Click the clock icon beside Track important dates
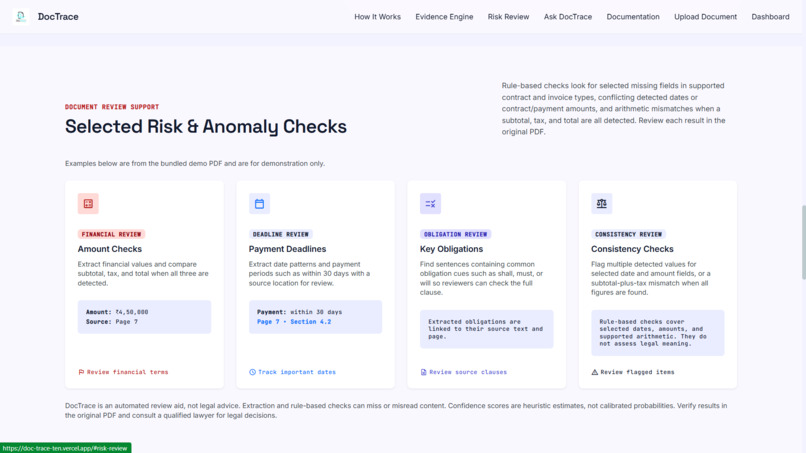This screenshot has height=453, width=806. [252, 372]
